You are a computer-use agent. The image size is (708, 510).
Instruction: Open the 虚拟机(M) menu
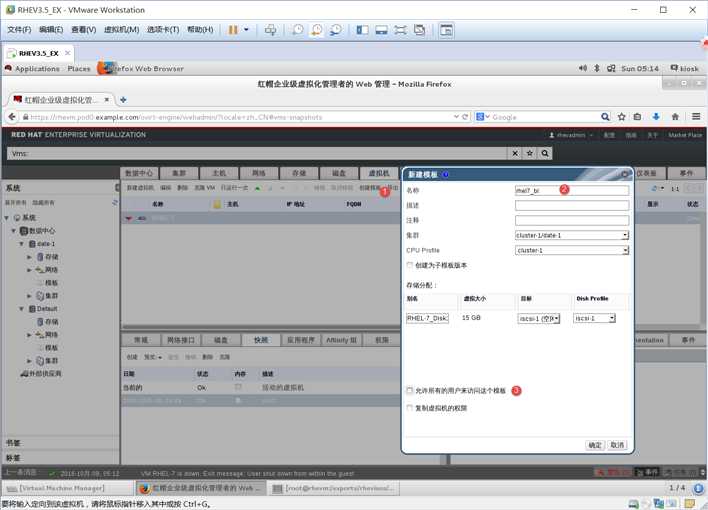coord(121,29)
